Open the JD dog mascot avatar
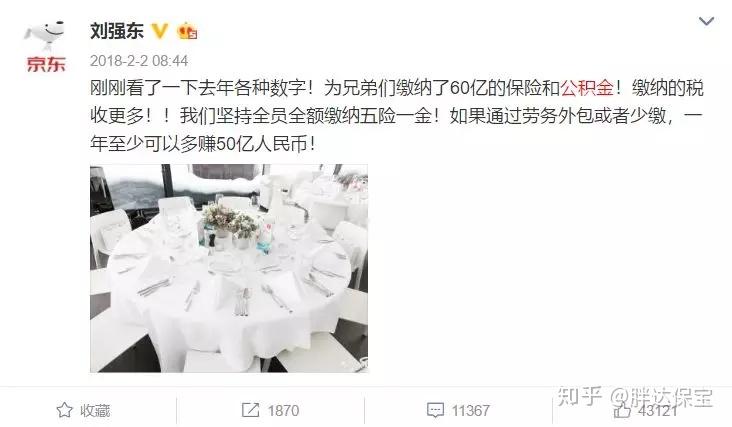Image resolution: width=732 pixels, height=427 pixels. coord(45,35)
